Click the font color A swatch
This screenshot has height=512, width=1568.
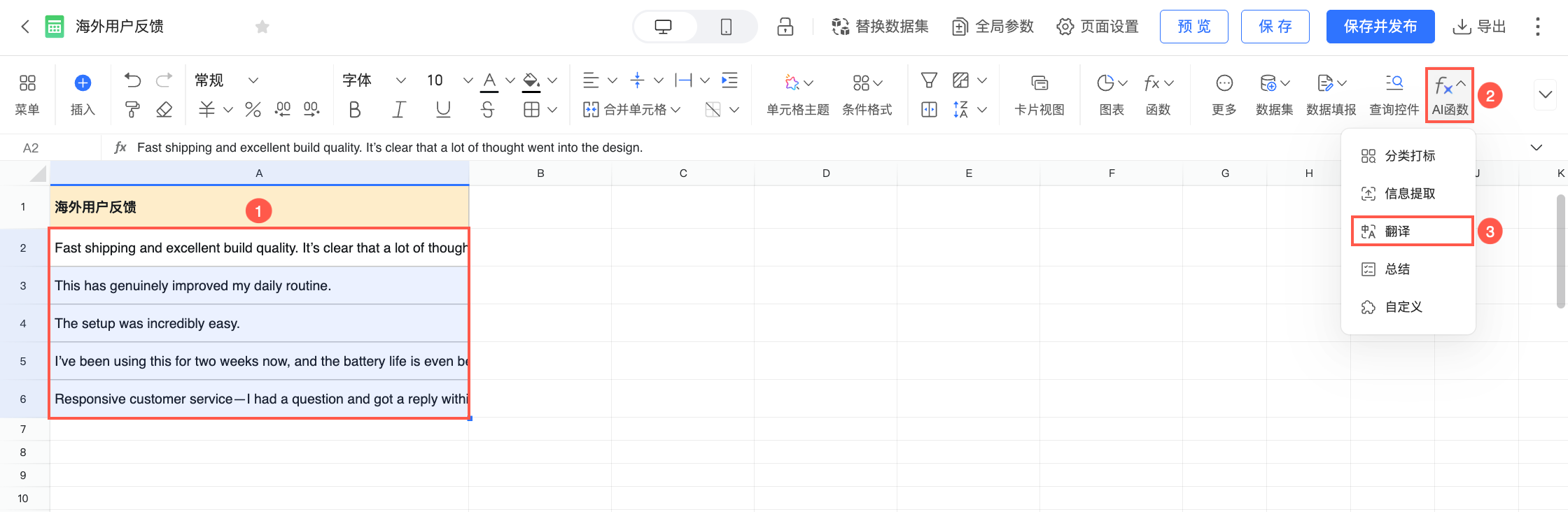489,81
